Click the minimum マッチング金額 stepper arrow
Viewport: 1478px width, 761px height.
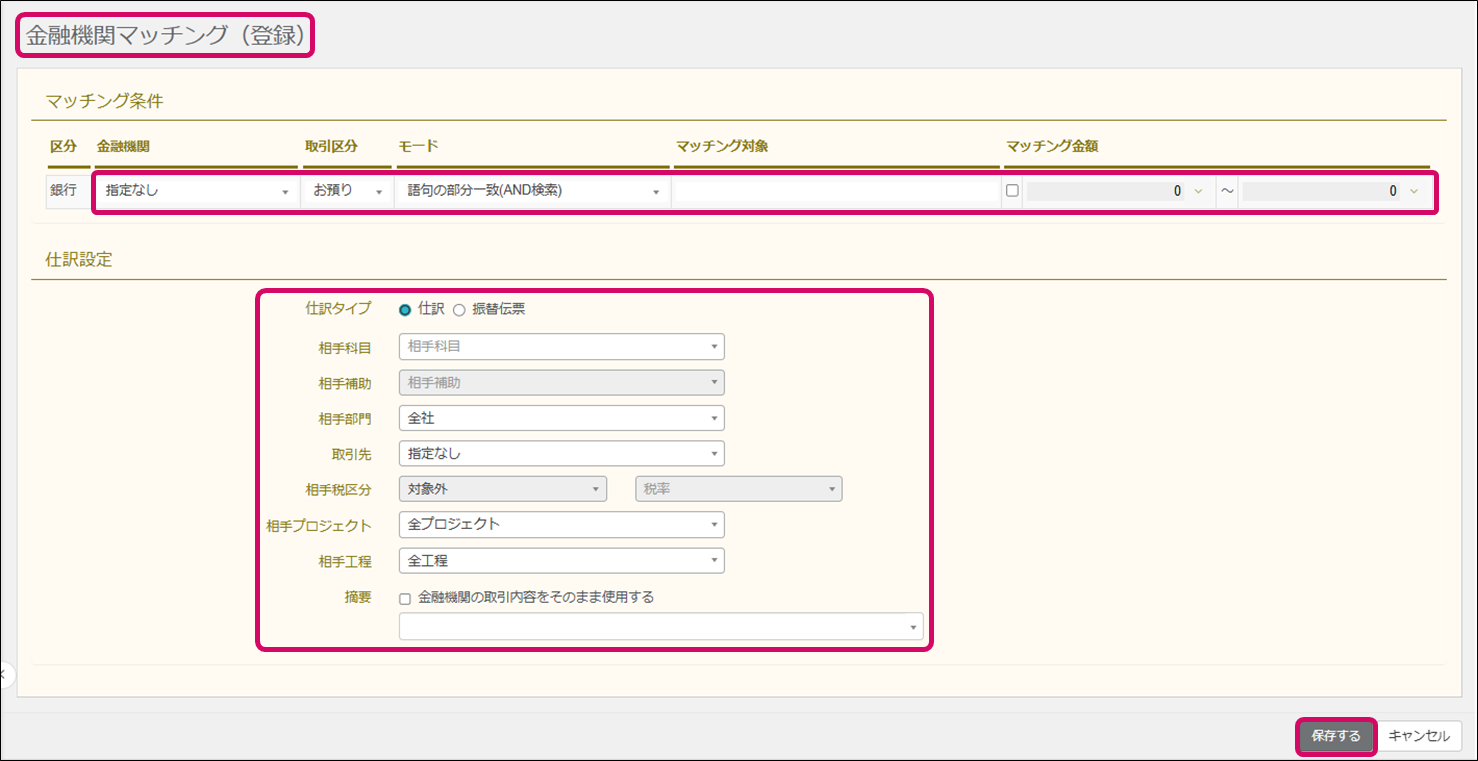[x=1198, y=191]
